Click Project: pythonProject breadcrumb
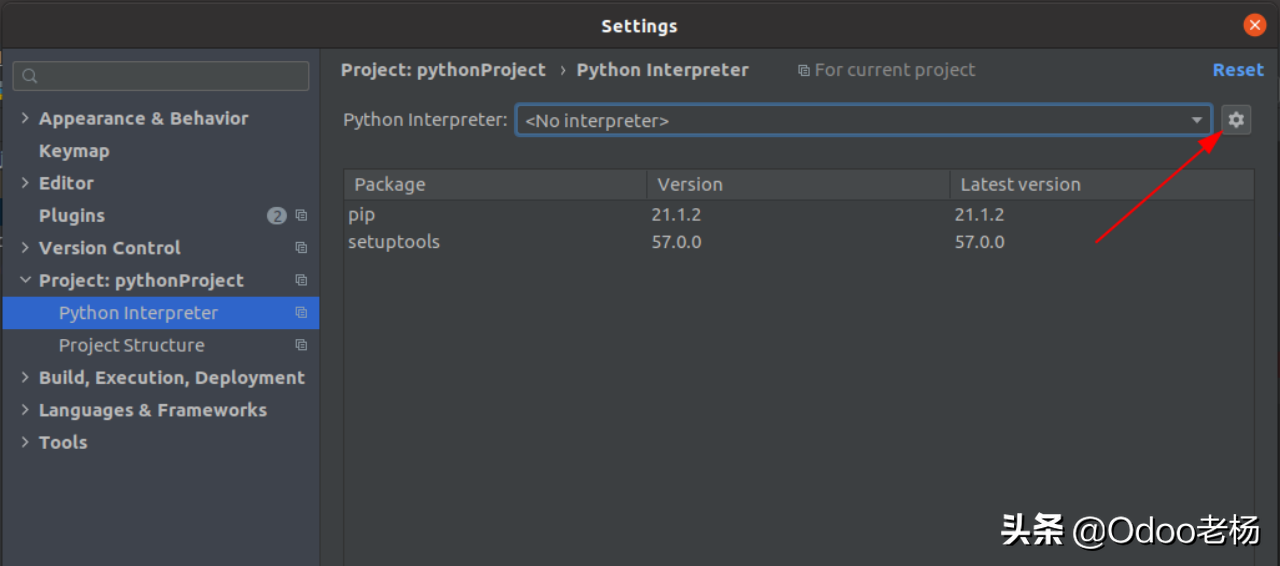The height and width of the screenshot is (566, 1280). pyautogui.click(x=443, y=70)
